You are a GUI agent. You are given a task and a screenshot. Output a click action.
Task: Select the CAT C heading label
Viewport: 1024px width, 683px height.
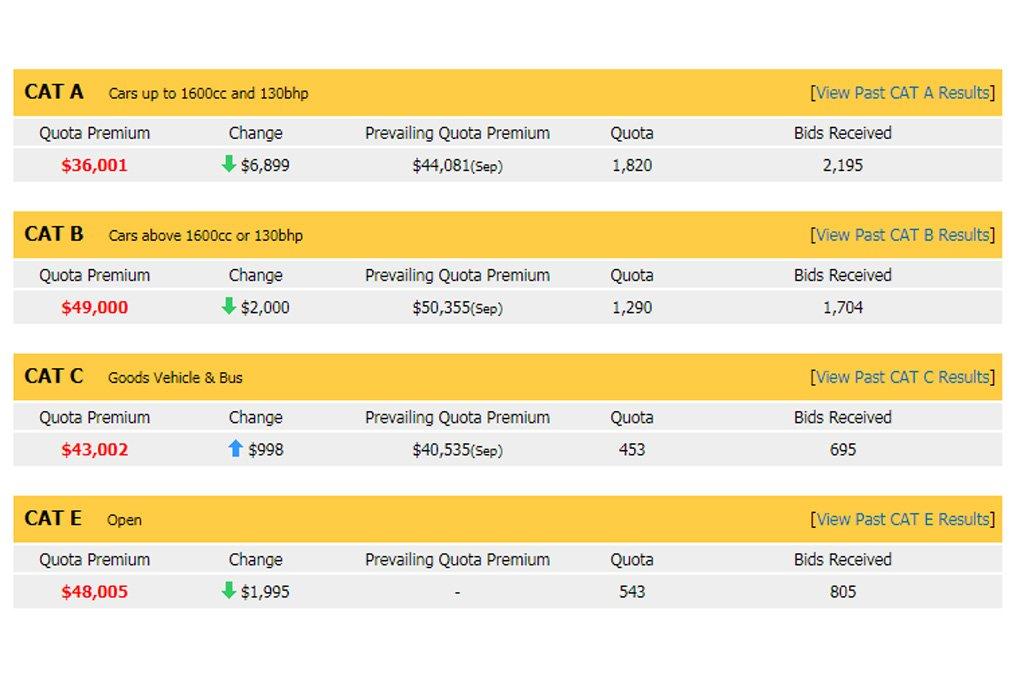click(x=54, y=376)
